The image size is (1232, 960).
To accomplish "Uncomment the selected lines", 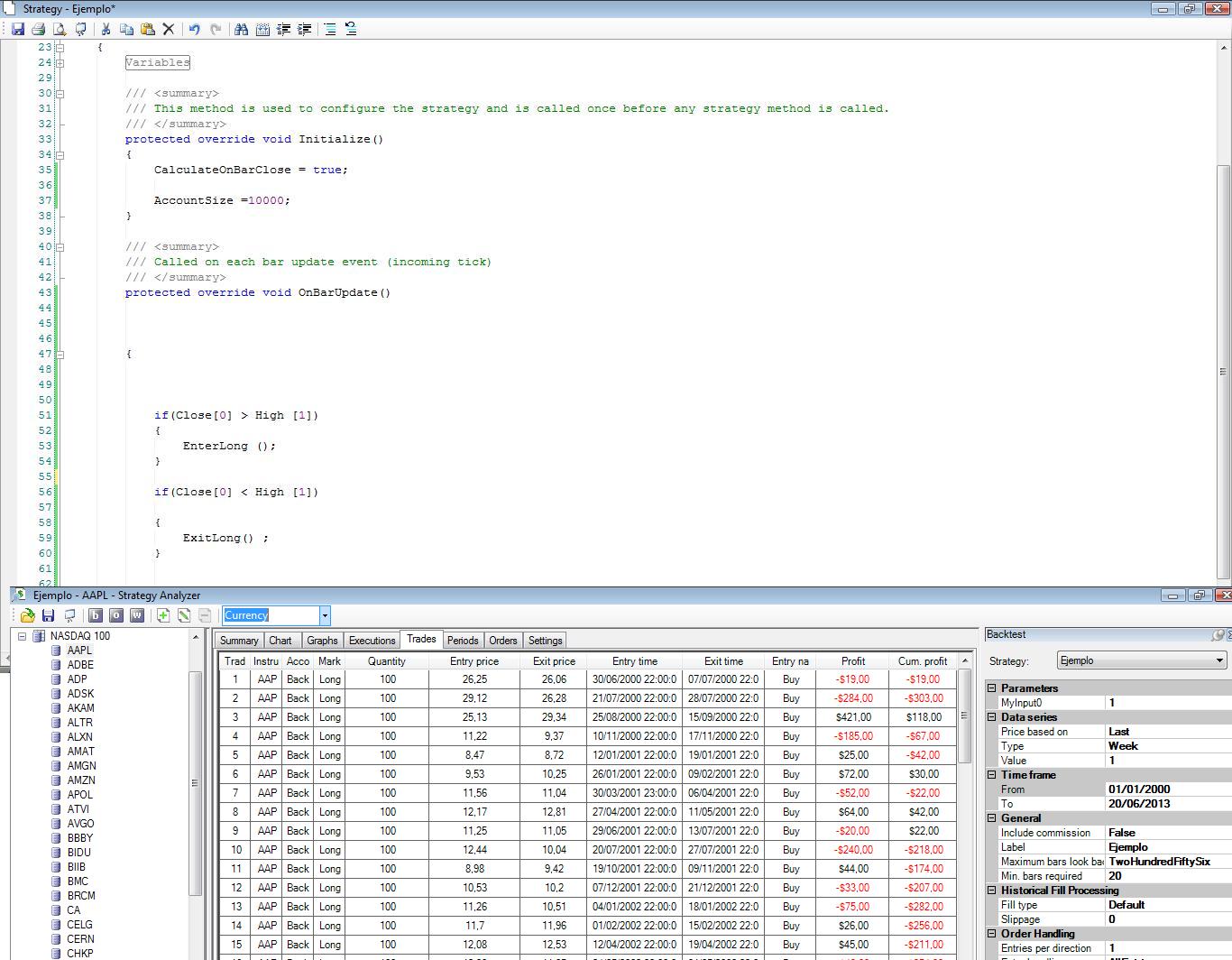I will coord(351,29).
